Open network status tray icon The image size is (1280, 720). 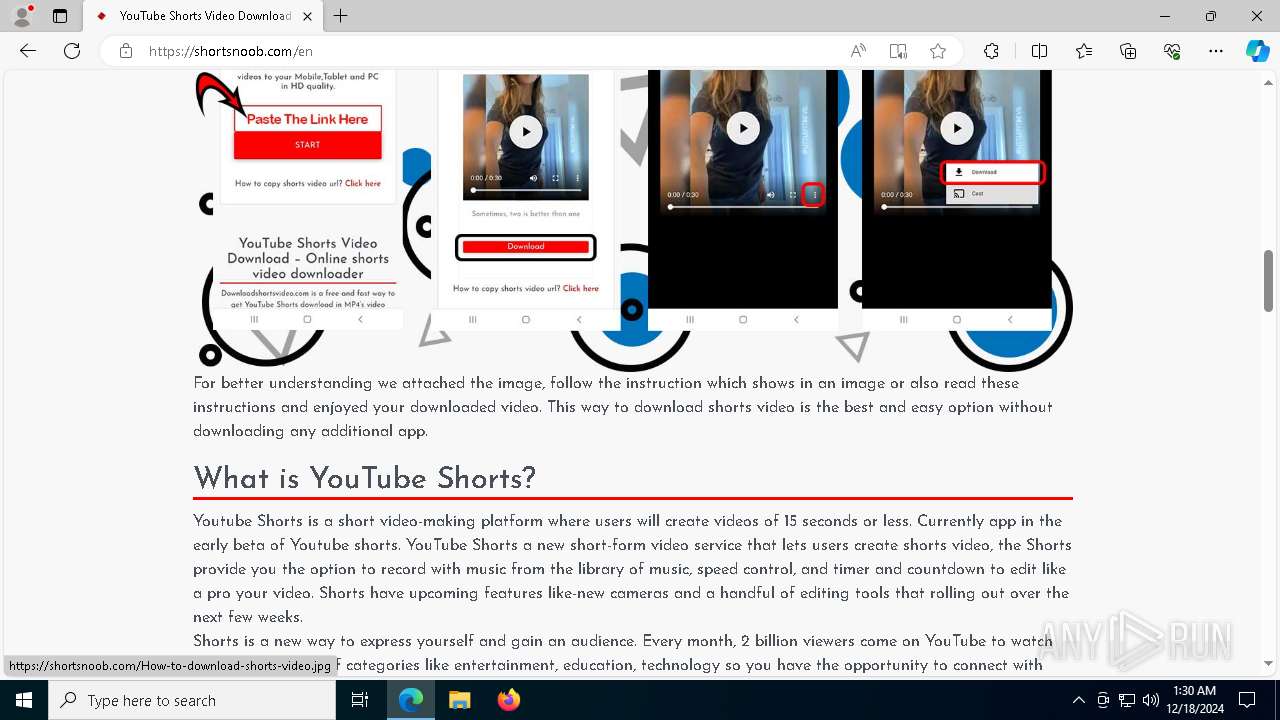coord(1127,700)
